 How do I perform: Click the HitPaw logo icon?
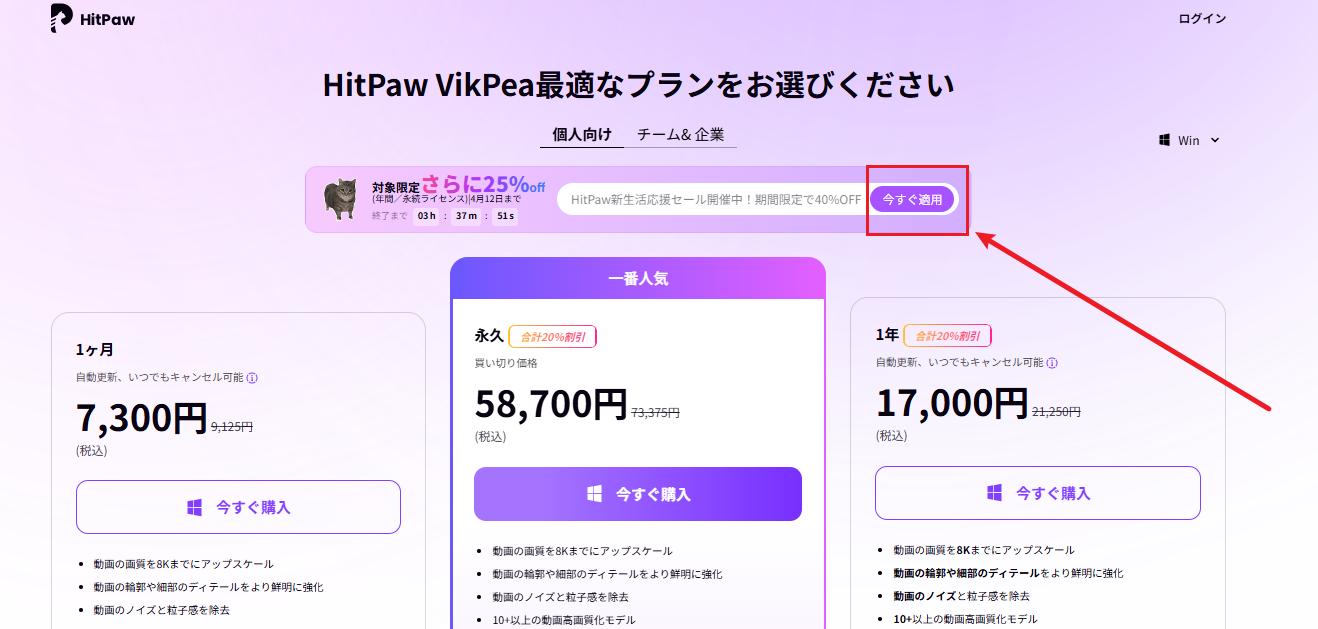point(61,18)
